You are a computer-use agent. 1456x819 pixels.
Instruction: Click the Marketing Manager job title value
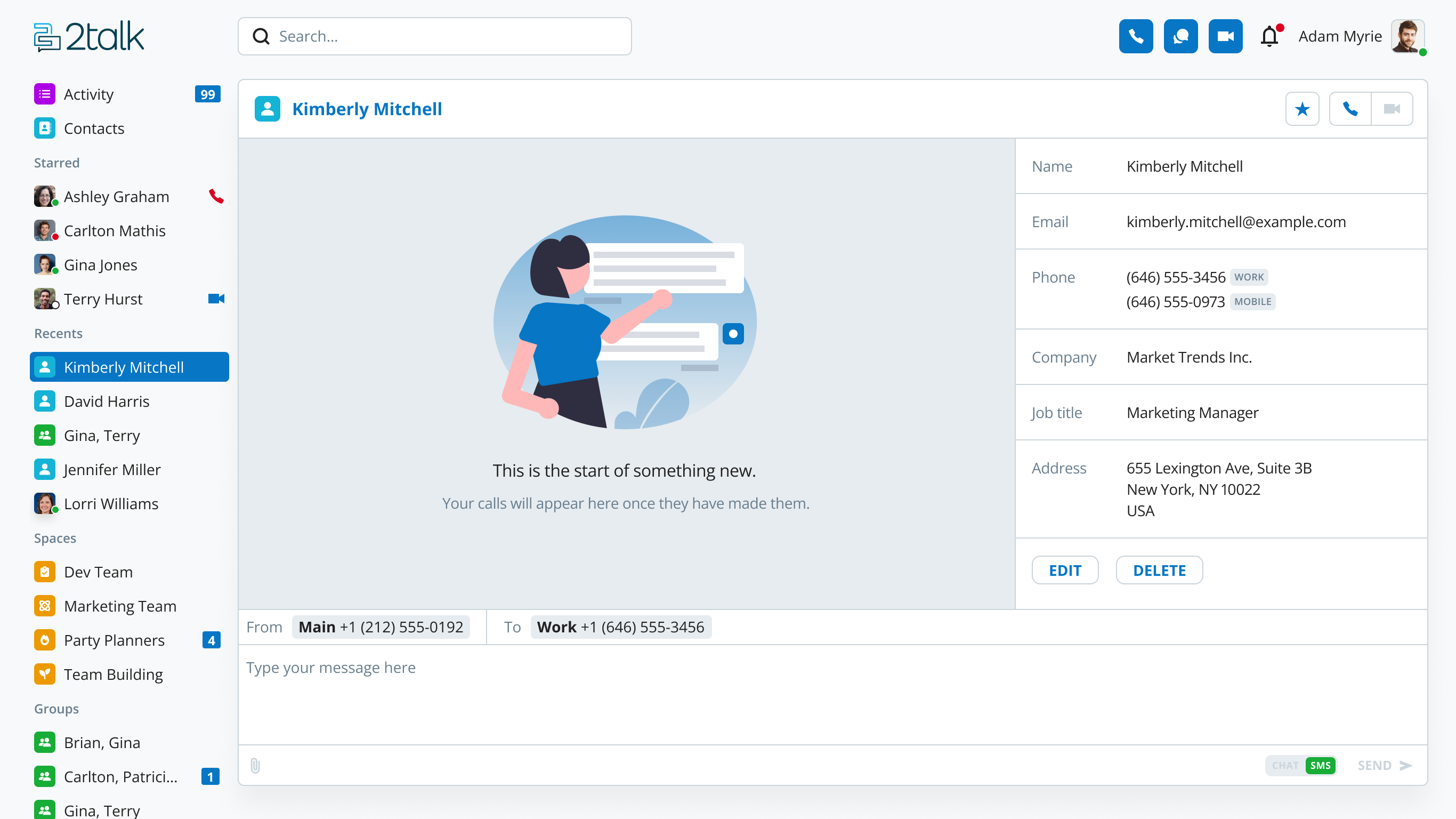(x=1193, y=412)
